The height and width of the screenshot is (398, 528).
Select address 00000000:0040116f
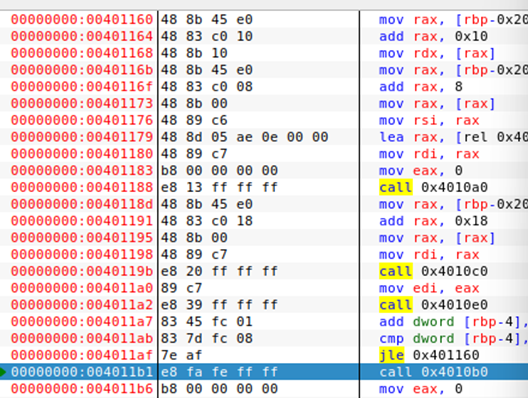pos(82,87)
